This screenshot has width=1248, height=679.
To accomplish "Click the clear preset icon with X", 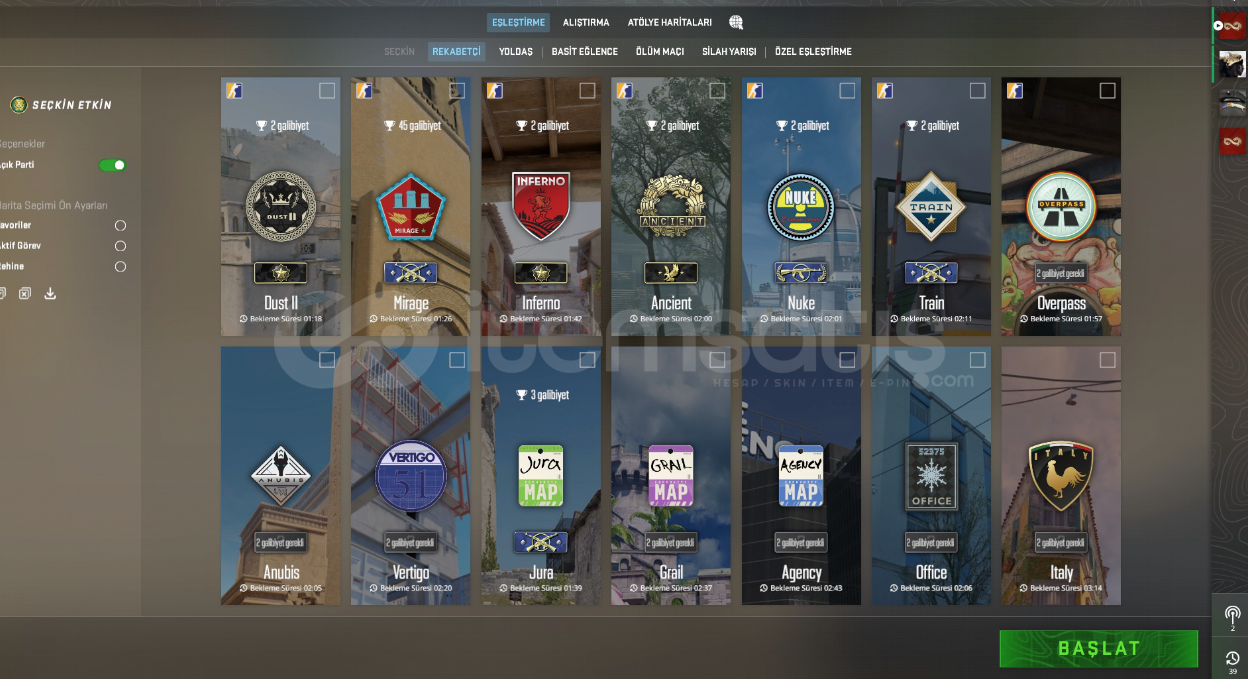I will [x=25, y=293].
